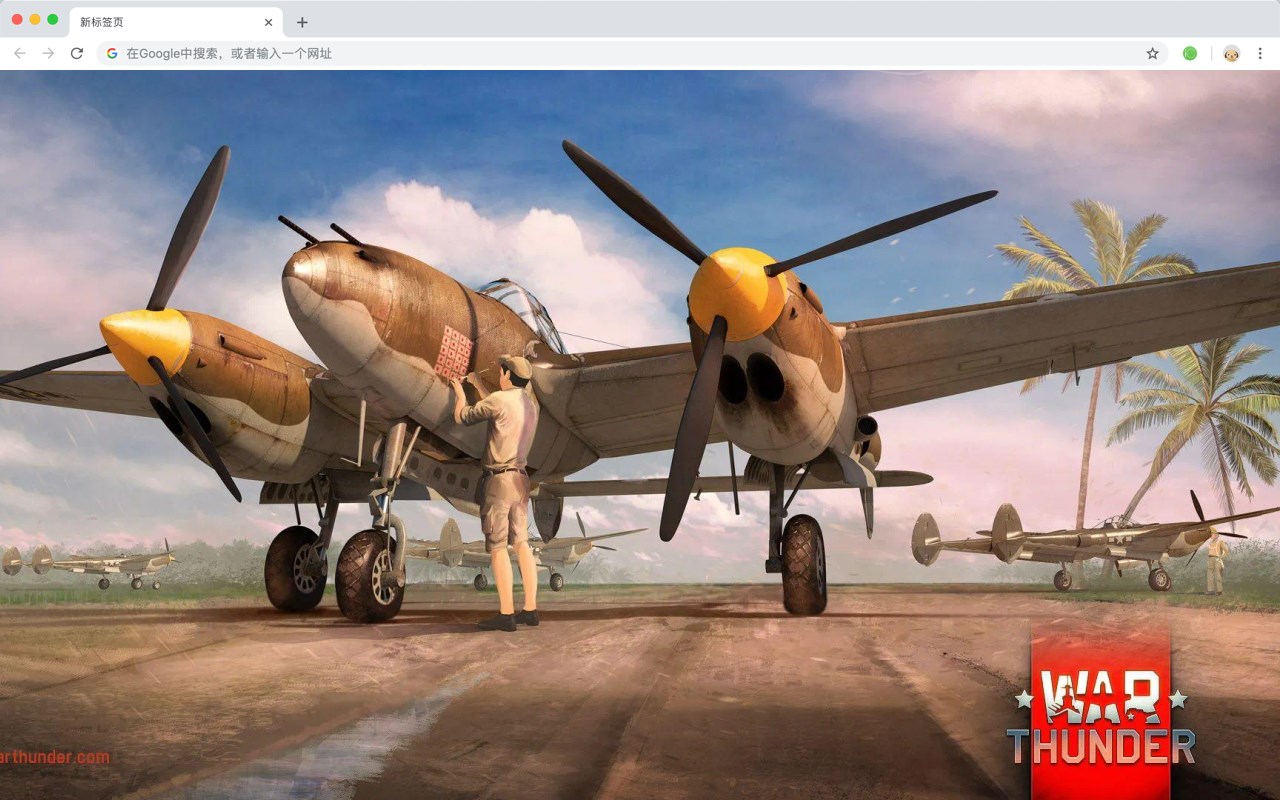1280x800 pixels.
Task: Go back to the previous page
Action: (x=20, y=53)
